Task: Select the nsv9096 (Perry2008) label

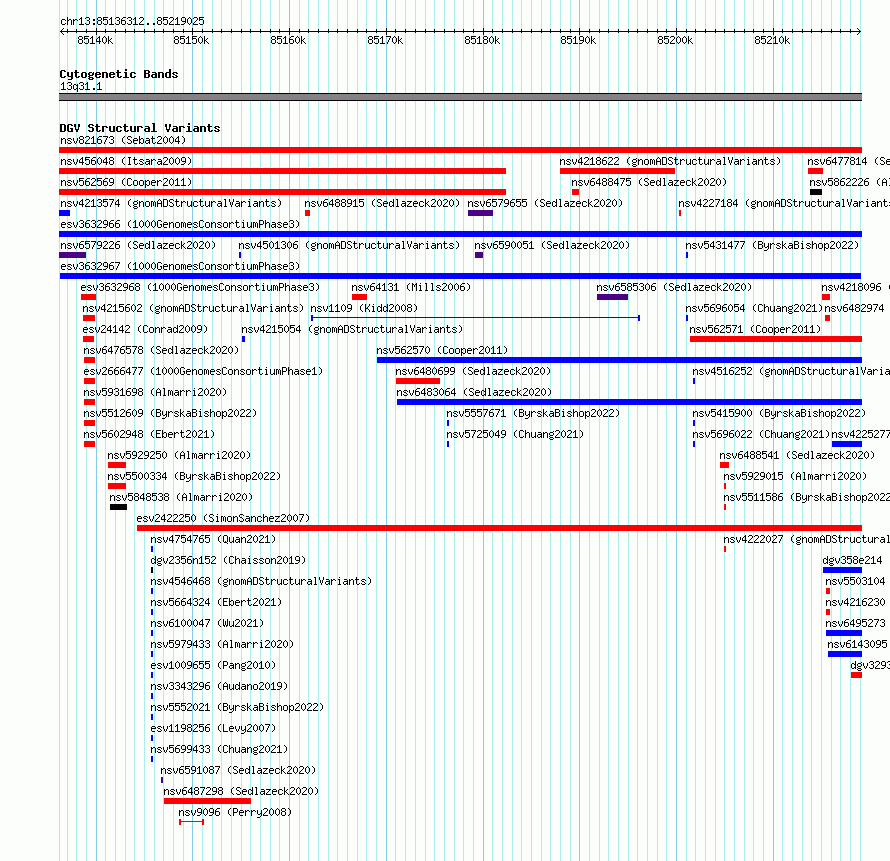Action: click(235, 812)
